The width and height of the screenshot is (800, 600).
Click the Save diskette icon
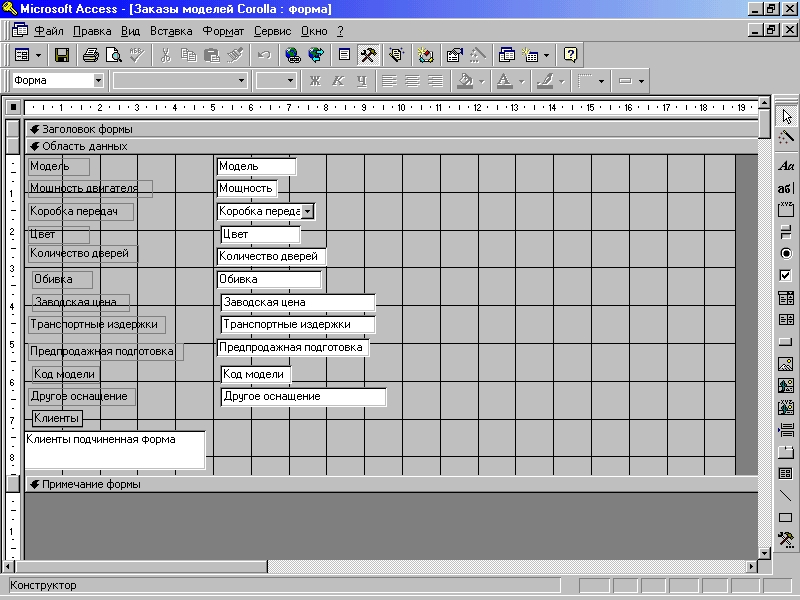(x=62, y=55)
